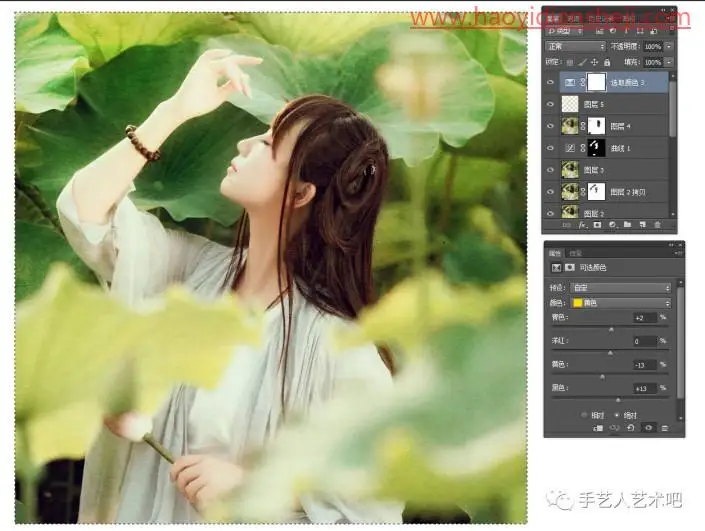Click the black value field showing +13

click(x=645, y=388)
